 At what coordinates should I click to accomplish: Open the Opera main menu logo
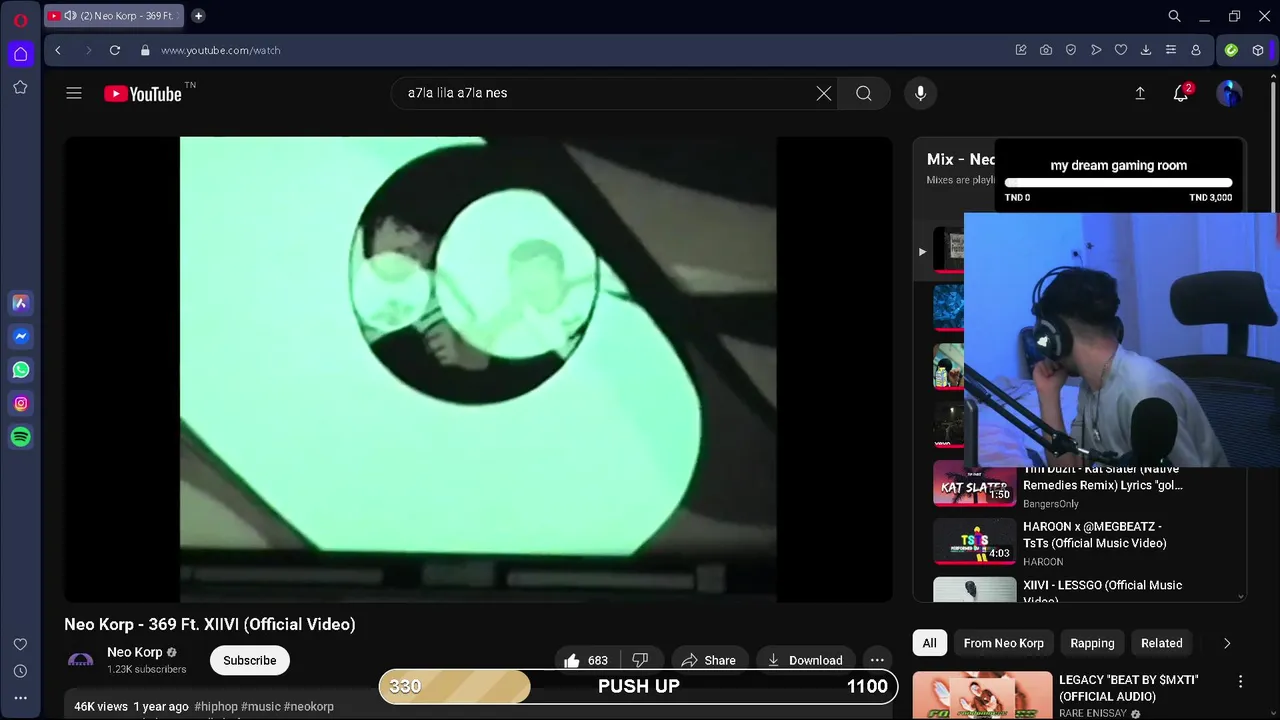[x=20, y=19]
